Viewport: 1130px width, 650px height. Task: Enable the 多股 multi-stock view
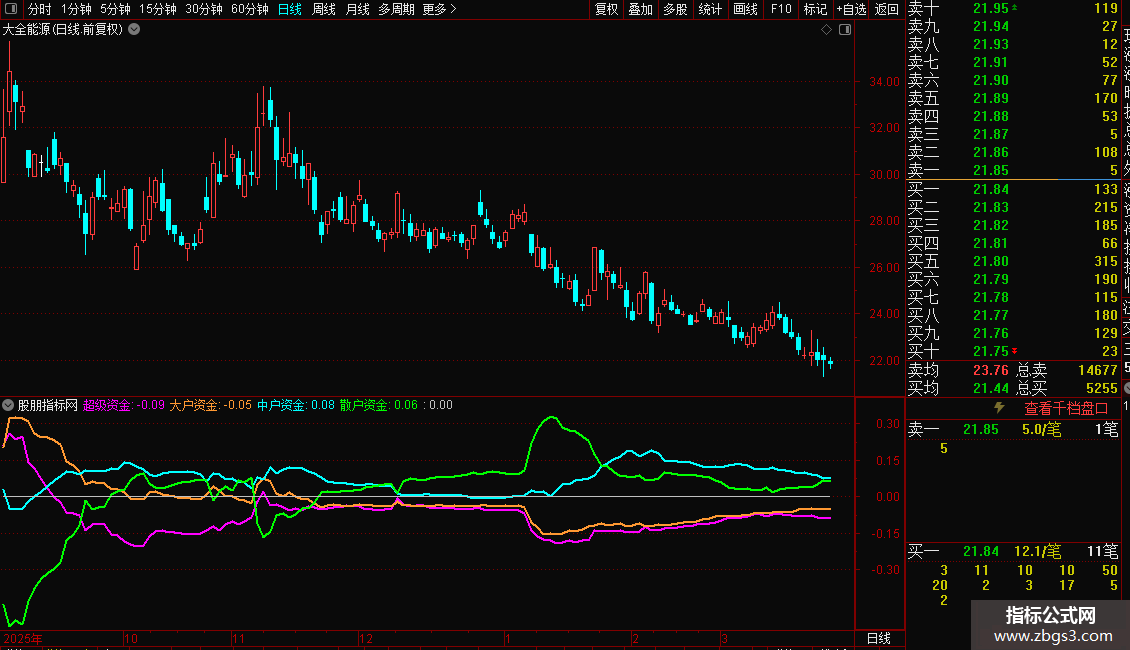(x=675, y=9)
